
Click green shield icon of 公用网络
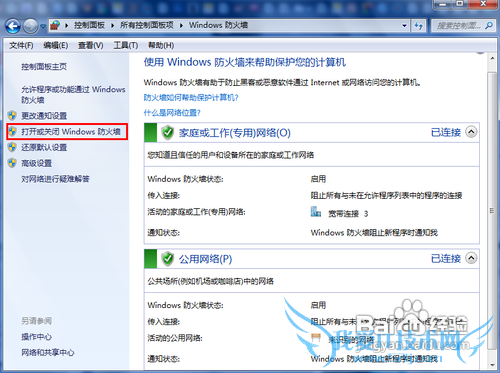[168, 259]
